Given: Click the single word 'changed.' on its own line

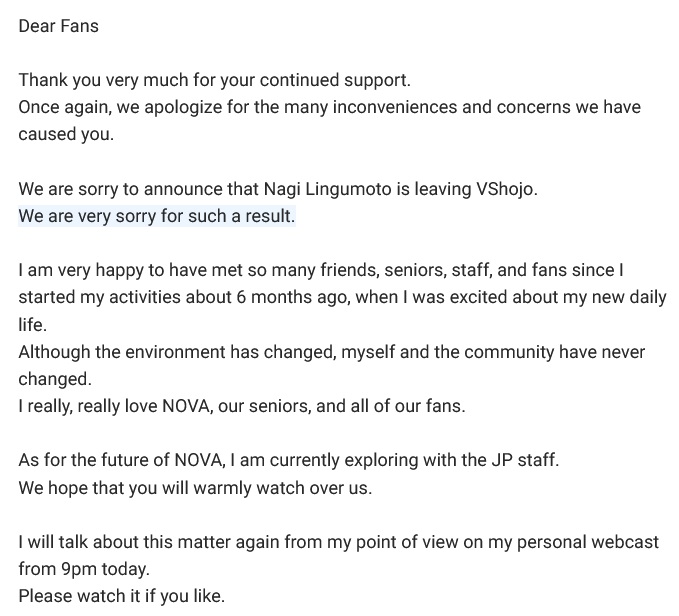Looking at the screenshot, I should click(x=54, y=379).
